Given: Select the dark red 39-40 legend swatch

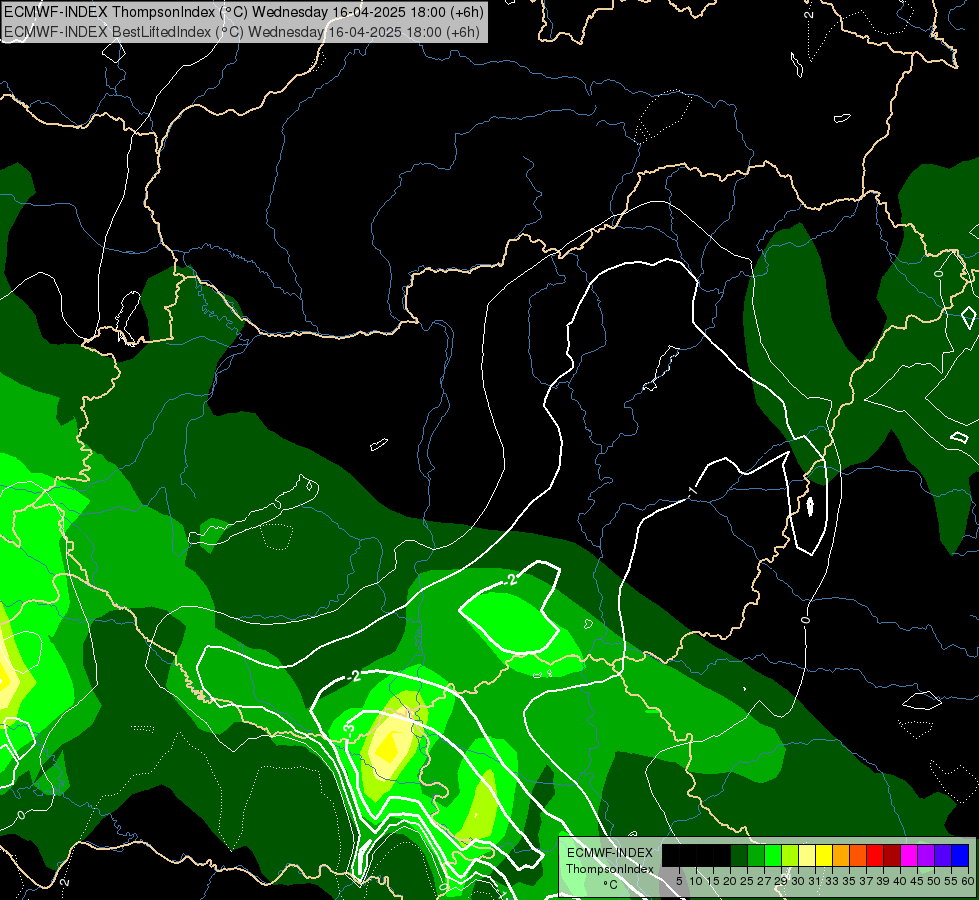Looking at the screenshot, I should 892,855.
